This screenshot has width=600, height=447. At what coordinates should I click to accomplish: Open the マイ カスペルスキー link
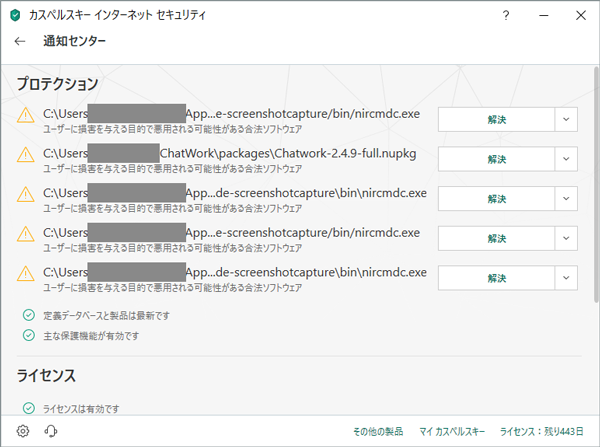[452, 431]
